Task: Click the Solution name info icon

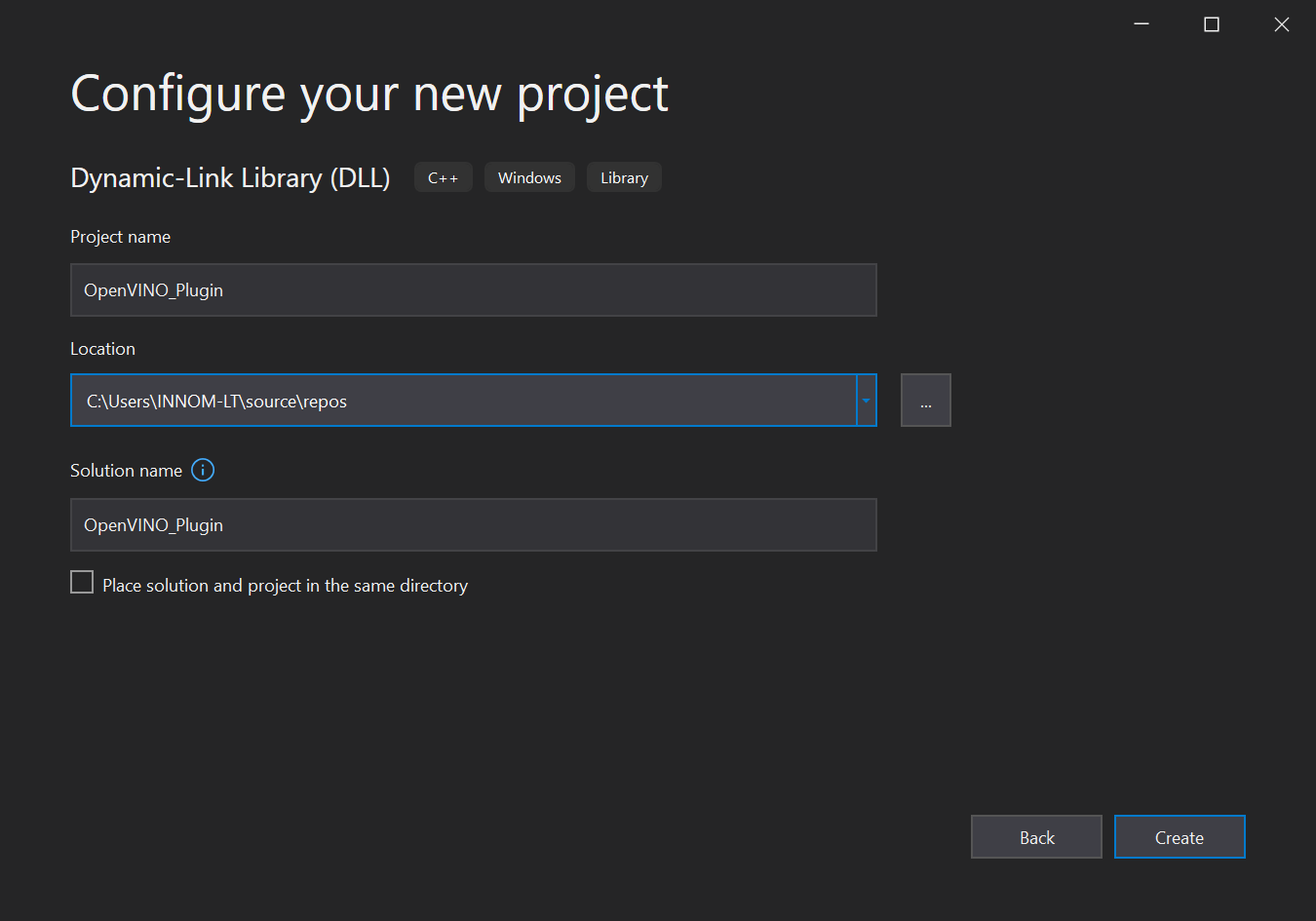Action: click(x=203, y=471)
